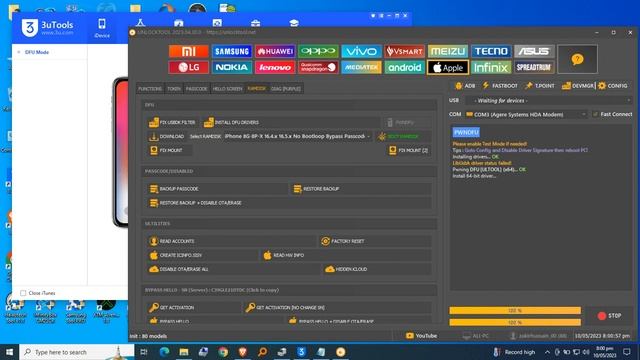
Task: Copy the Bypass Hello serial text
Action: [x=212, y=290]
